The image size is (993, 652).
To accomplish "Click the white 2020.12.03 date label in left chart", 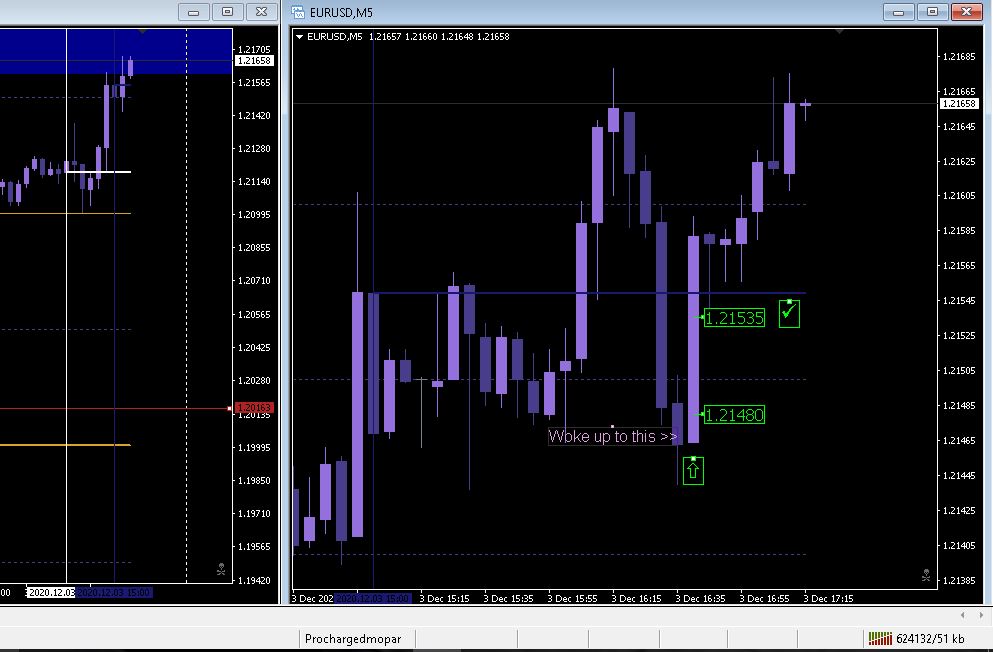I will [51, 592].
